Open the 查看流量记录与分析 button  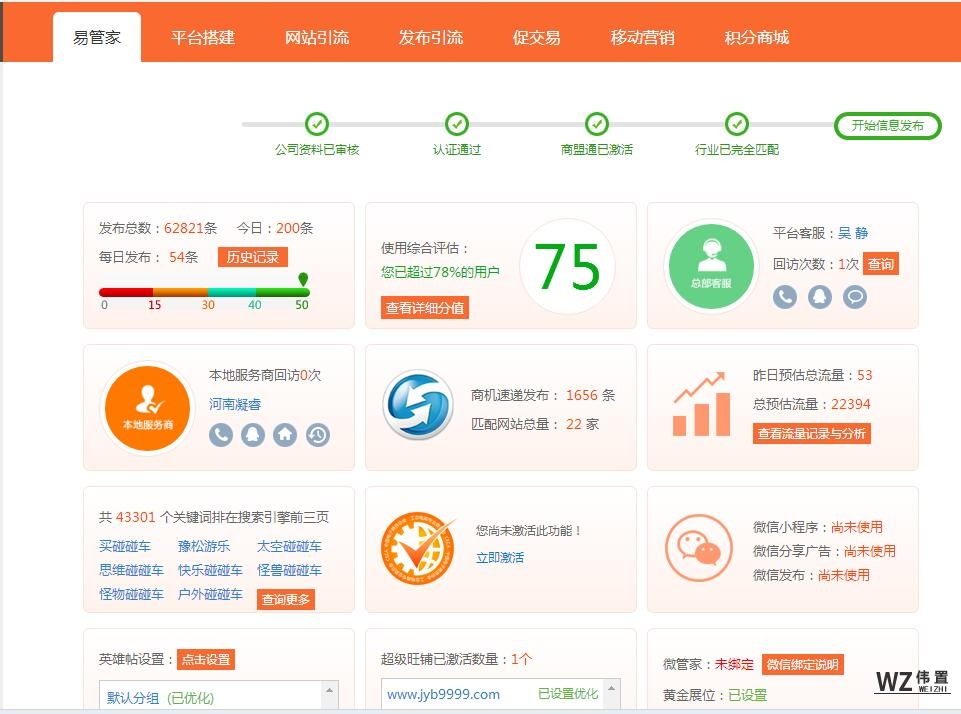[x=811, y=434]
